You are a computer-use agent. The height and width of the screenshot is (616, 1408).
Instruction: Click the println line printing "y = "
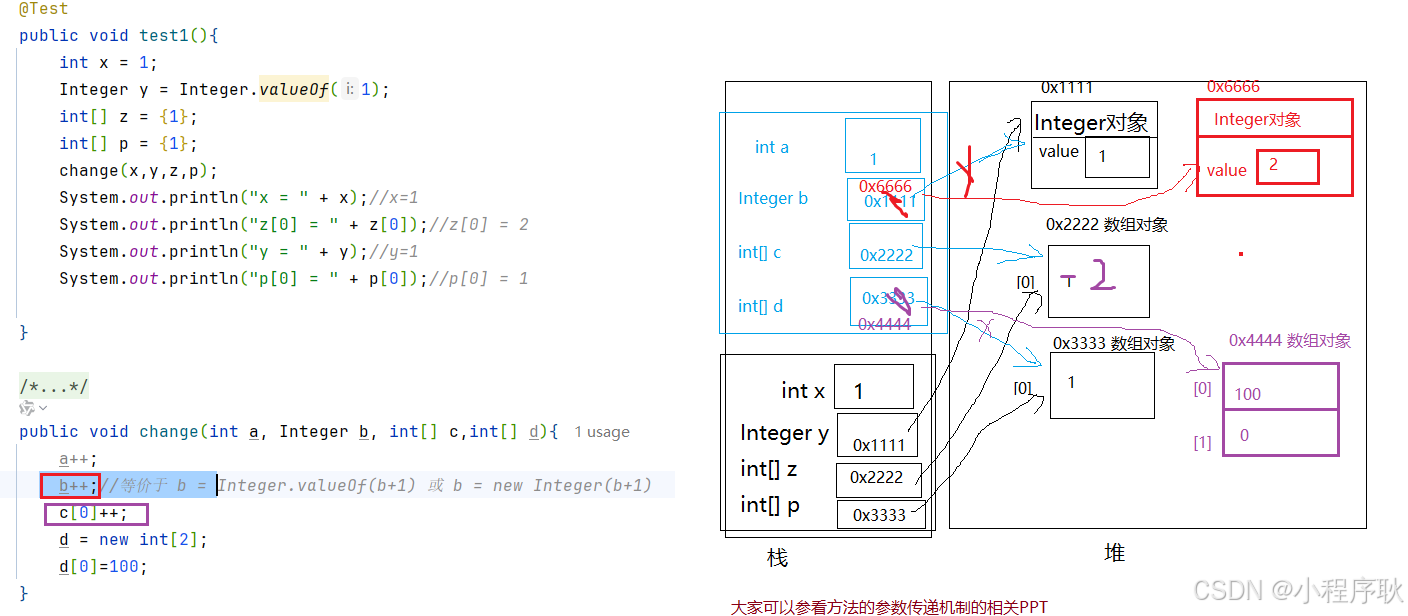tap(238, 251)
